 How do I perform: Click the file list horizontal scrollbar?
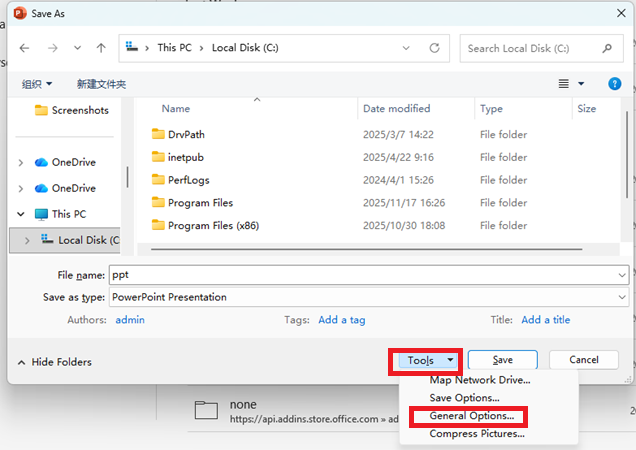[x=366, y=249]
